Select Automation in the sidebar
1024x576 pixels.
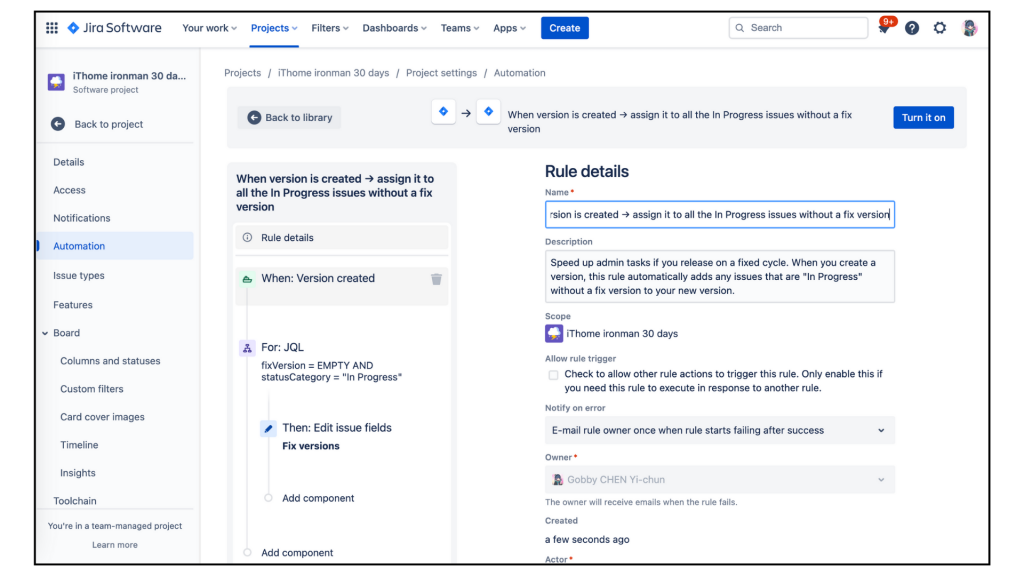116,246
